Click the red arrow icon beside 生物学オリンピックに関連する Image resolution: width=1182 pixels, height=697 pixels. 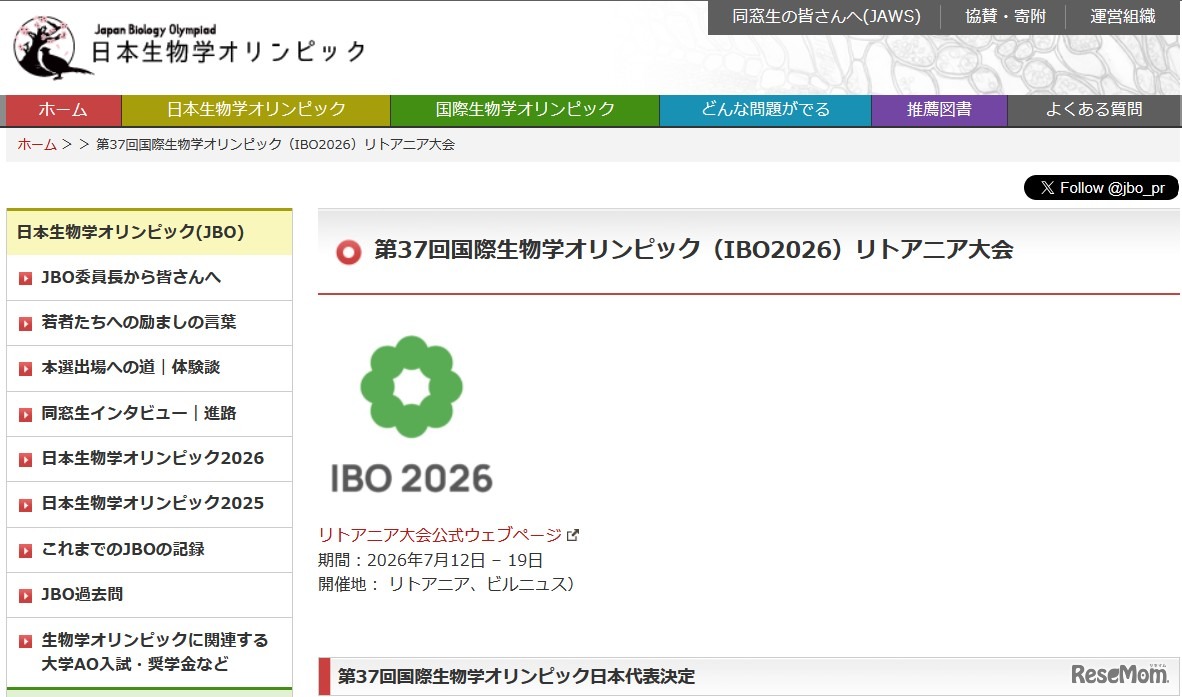coord(26,641)
